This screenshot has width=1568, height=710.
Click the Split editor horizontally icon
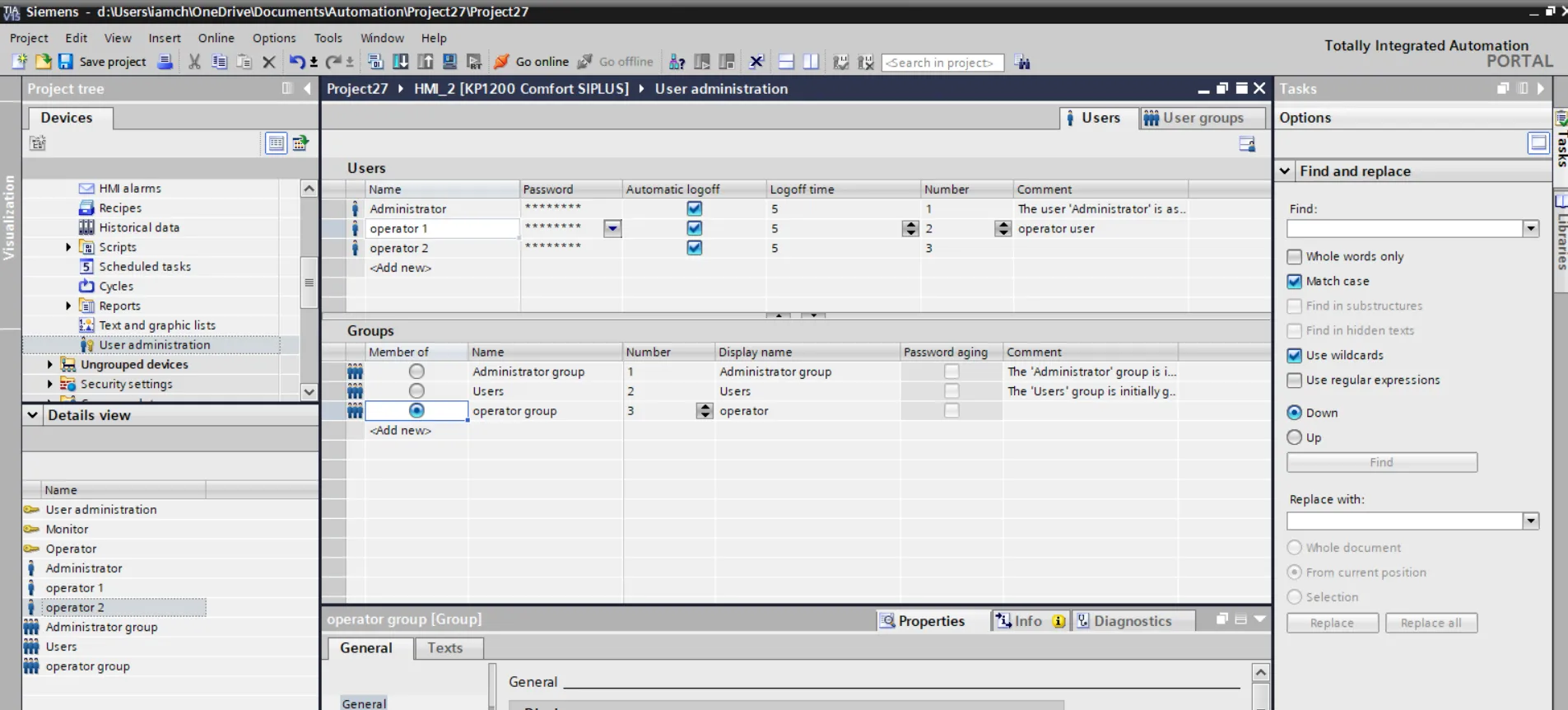click(x=786, y=62)
